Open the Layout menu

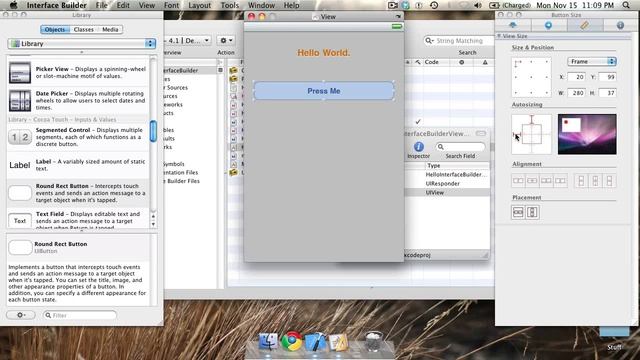[x=200, y=5]
